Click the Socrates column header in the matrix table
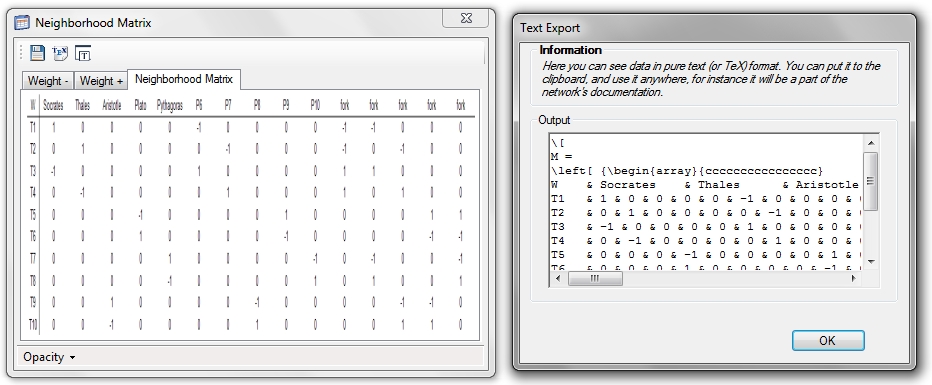 pos(53,105)
